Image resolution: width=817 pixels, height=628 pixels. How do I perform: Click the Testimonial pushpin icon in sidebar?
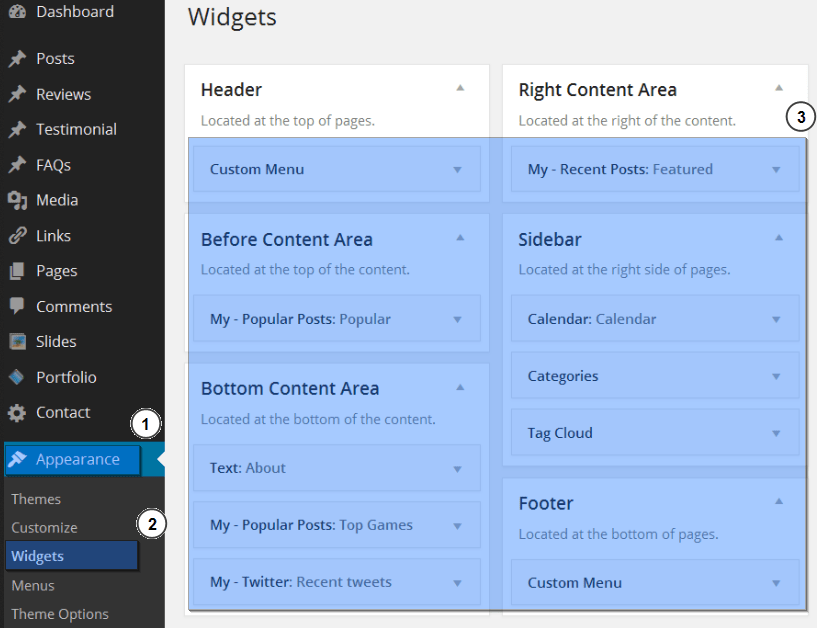pyautogui.click(x=17, y=130)
